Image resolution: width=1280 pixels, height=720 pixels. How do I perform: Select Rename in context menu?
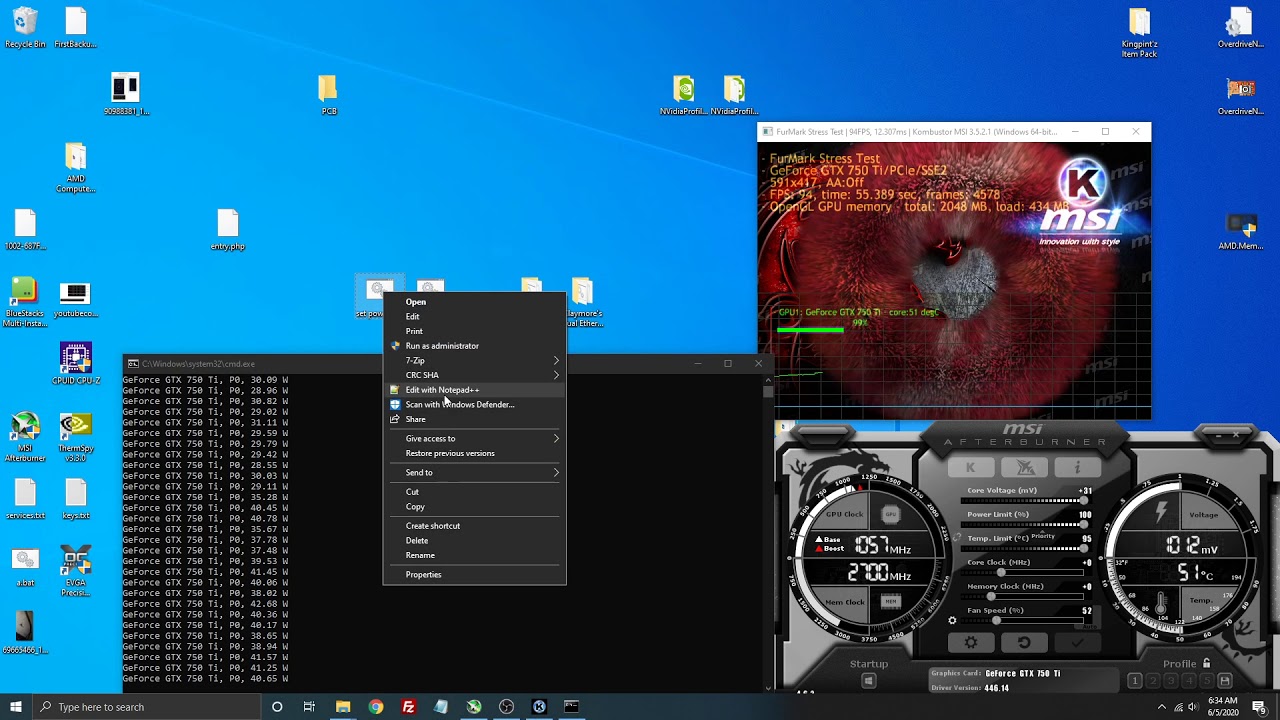pyautogui.click(x=475, y=555)
